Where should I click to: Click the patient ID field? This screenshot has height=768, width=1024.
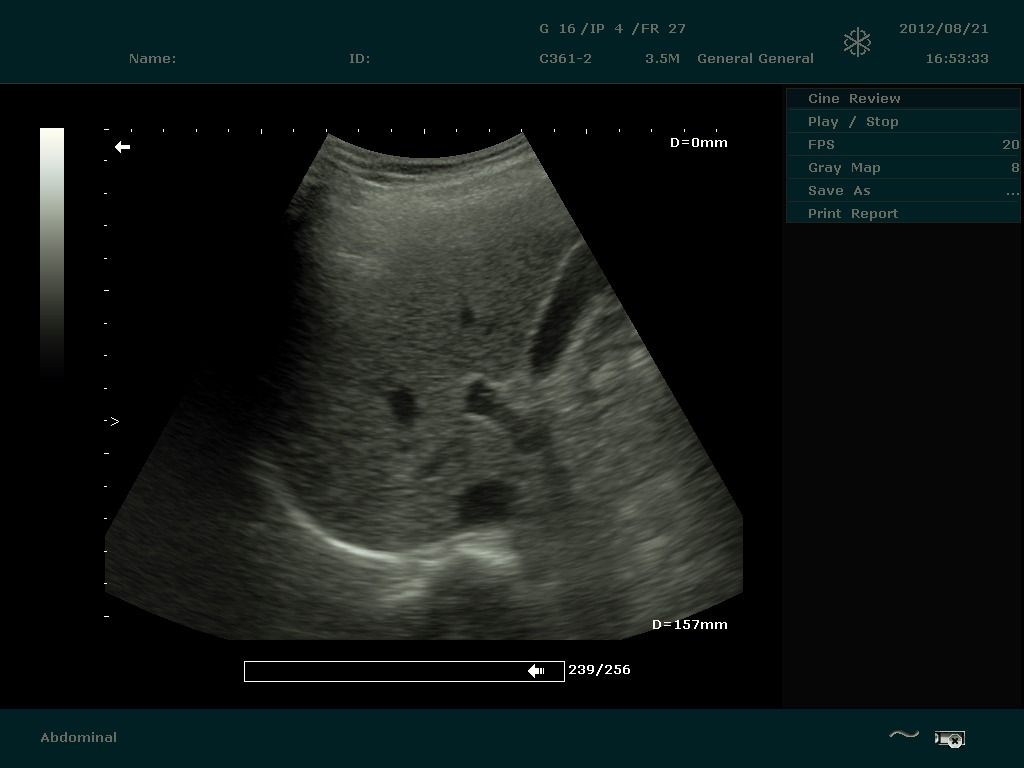pos(360,58)
